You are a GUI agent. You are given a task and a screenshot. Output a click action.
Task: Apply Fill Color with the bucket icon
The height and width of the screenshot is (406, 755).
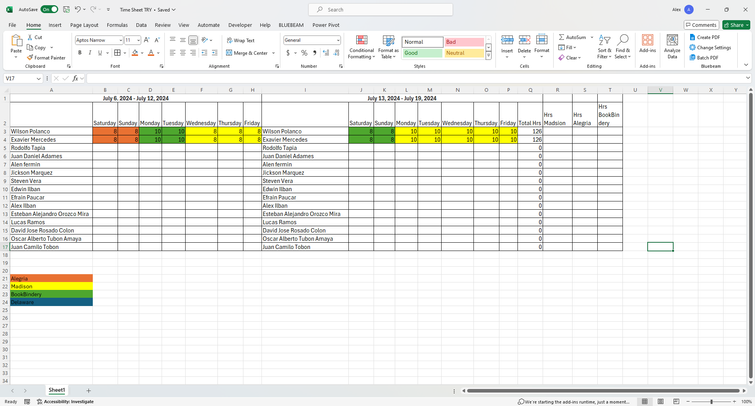pos(135,53)
